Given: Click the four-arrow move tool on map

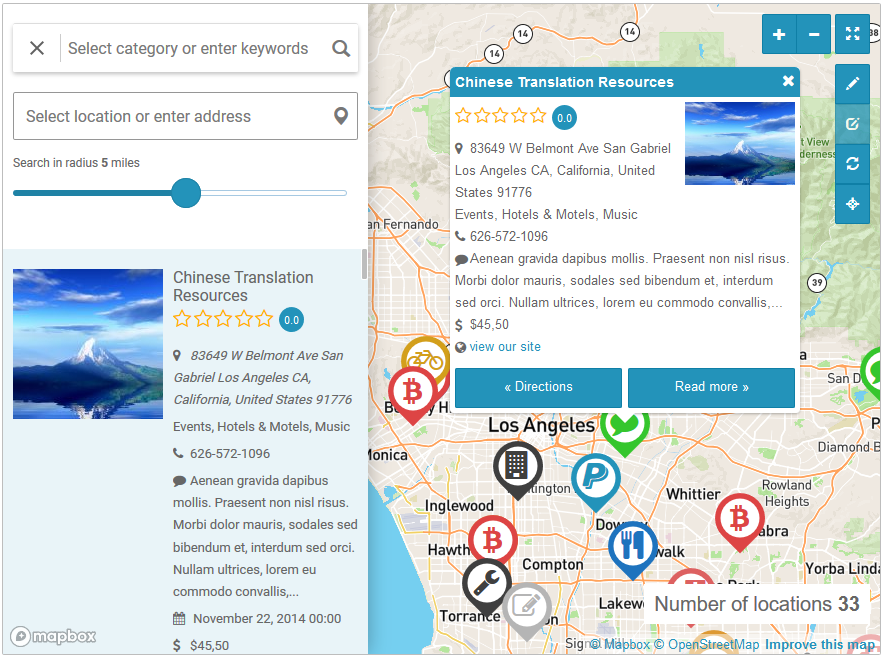Looking at the screenshot, I should coord(852,204).
